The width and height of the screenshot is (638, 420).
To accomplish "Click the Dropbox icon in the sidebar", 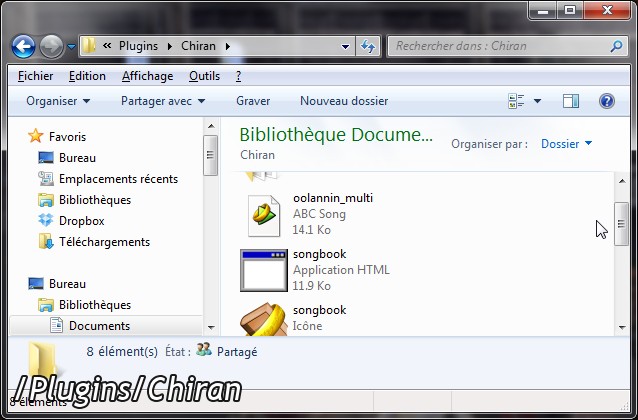I will click(x=46, y=221).
